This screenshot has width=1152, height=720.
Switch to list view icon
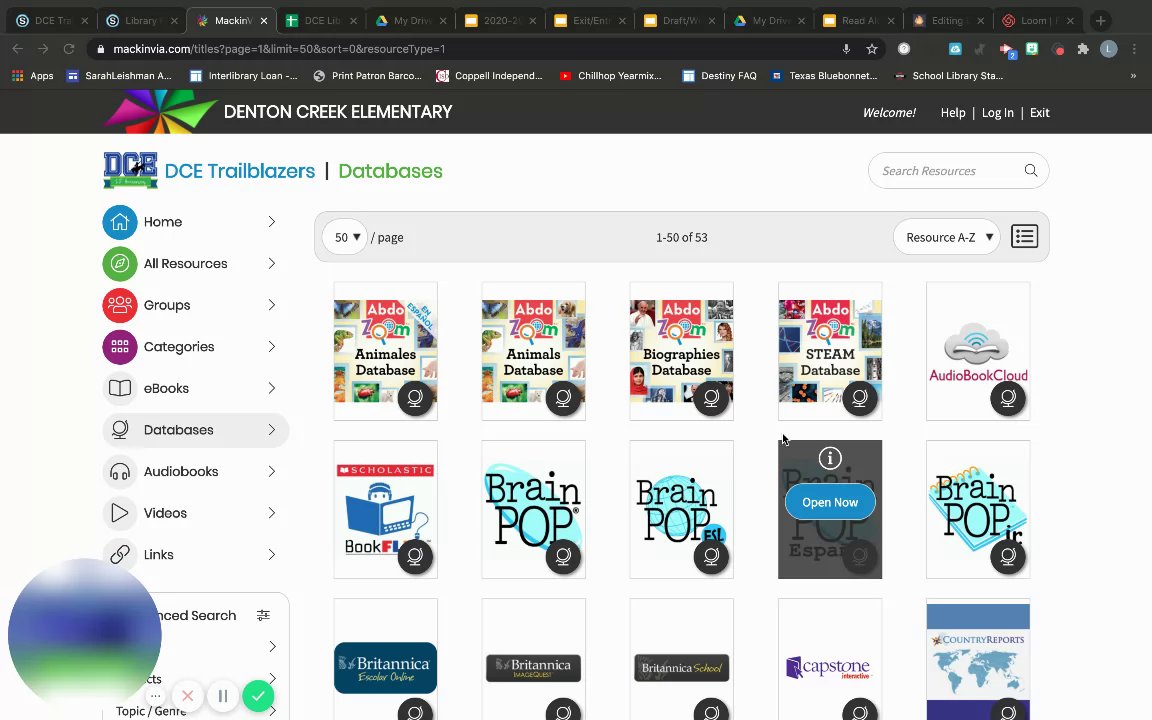(x=1024, y=237)
